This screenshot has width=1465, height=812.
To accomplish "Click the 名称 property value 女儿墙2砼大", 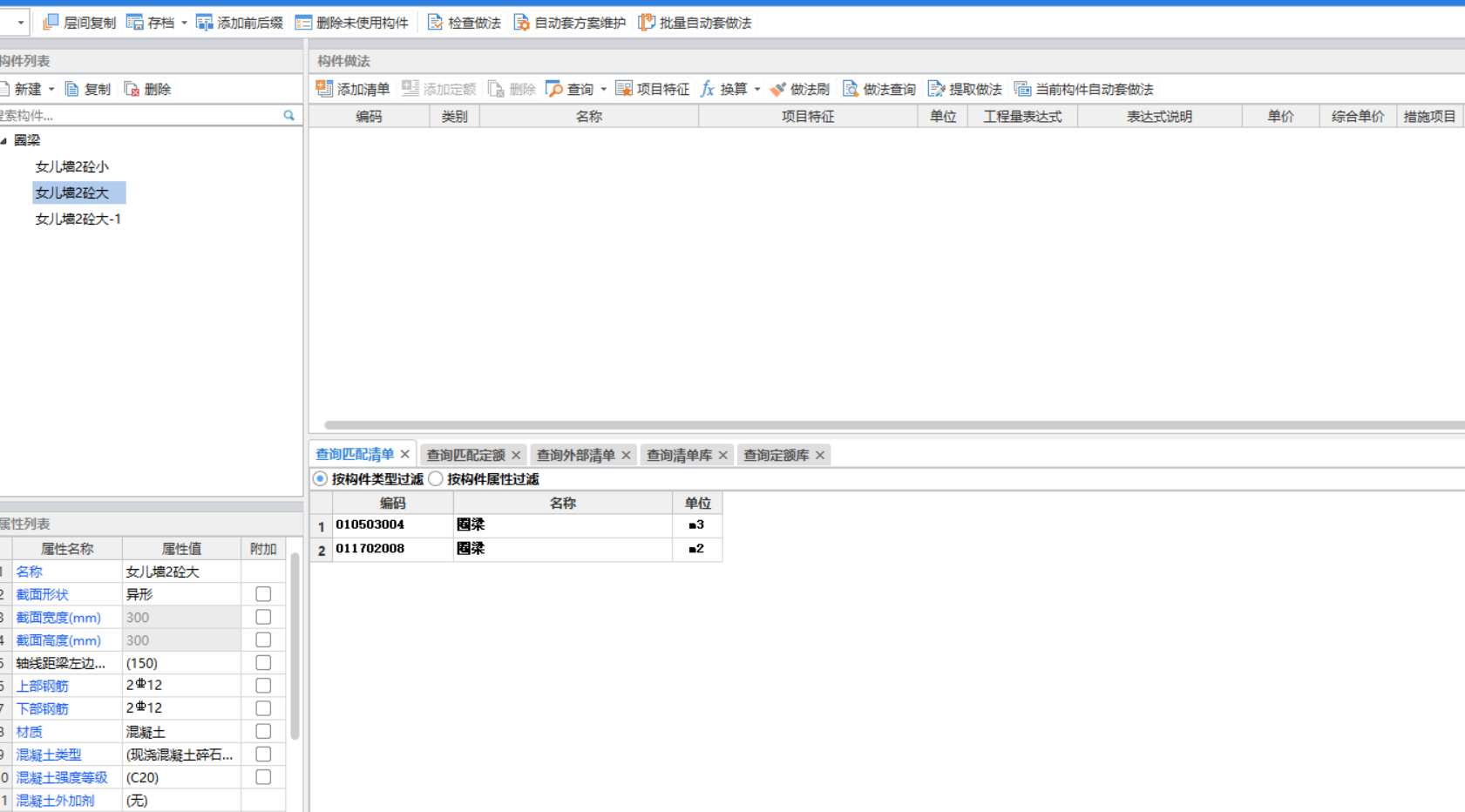I will point(181,572).
